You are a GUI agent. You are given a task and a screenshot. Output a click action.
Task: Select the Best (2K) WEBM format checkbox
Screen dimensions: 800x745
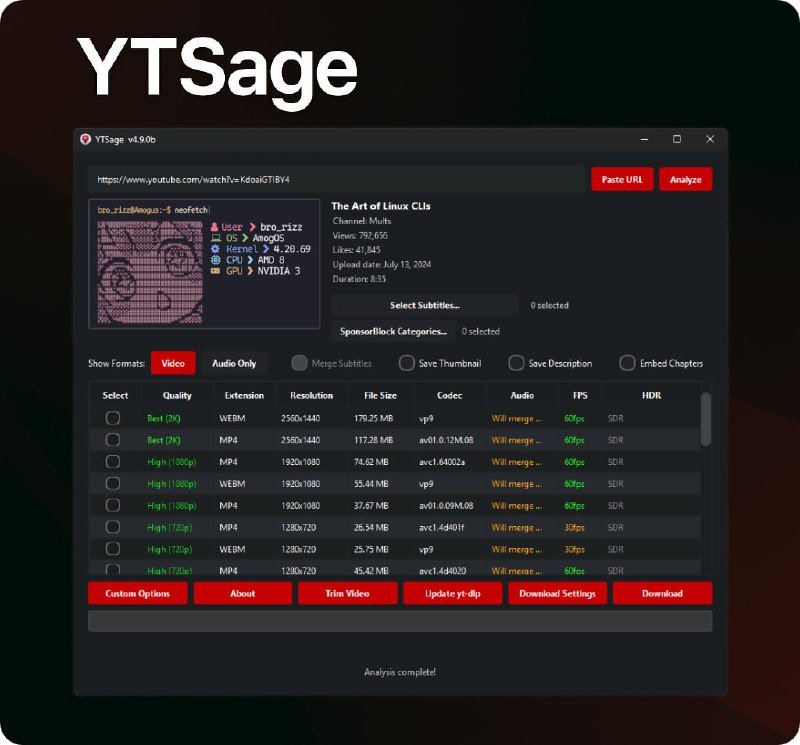[113, 417]
